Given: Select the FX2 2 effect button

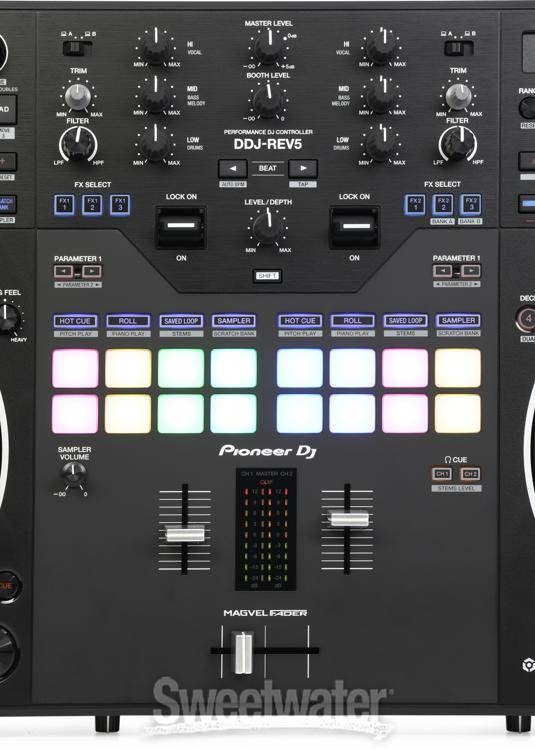Looking at the screenshot, I should [x=443, y=204].
